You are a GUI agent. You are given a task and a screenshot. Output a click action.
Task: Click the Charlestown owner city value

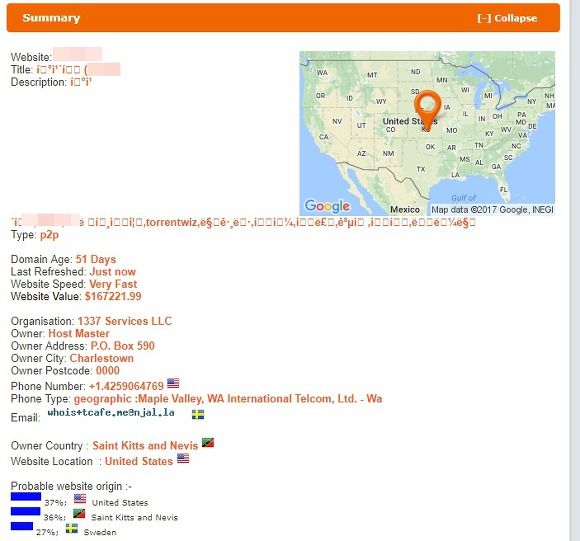point(102,358)
